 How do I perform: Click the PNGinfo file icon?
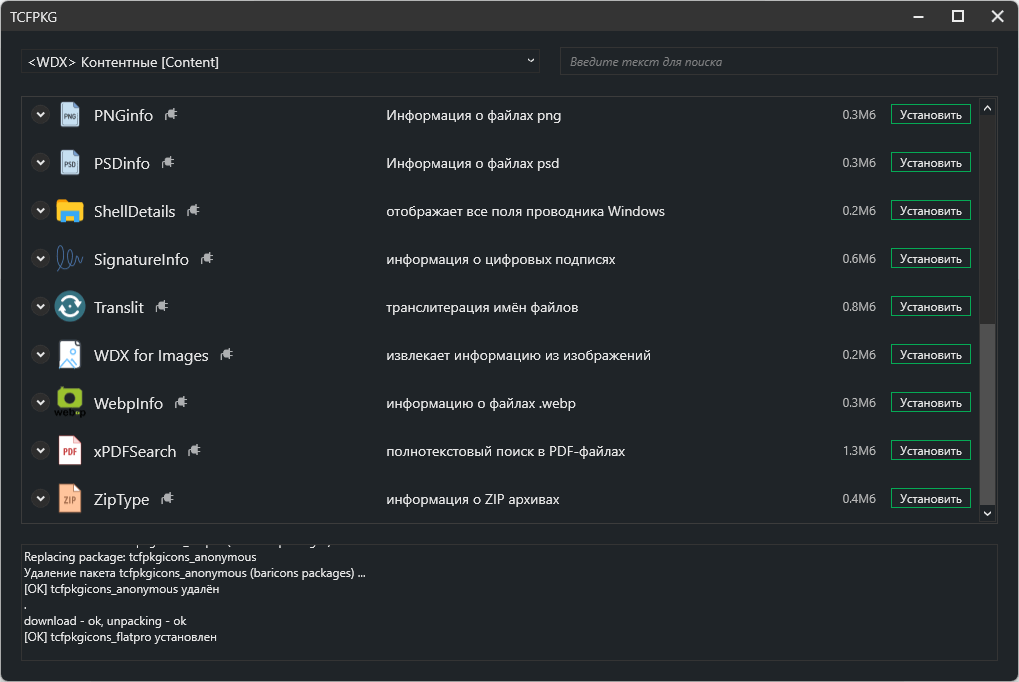point(69,115)
